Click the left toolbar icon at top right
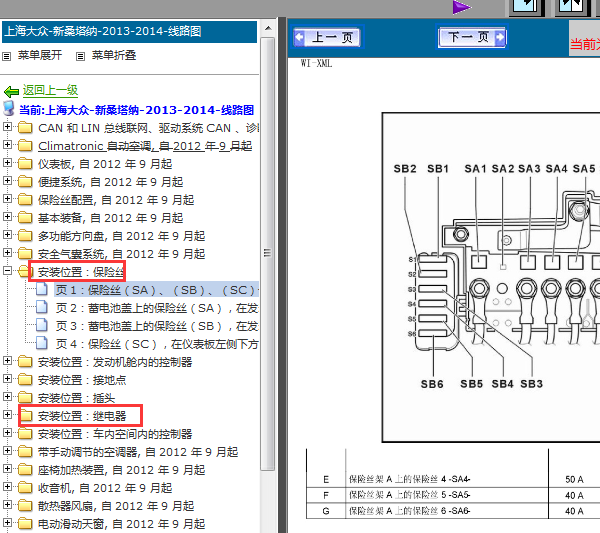The height and width of the screenshot is (533, 600). point(526,7)
